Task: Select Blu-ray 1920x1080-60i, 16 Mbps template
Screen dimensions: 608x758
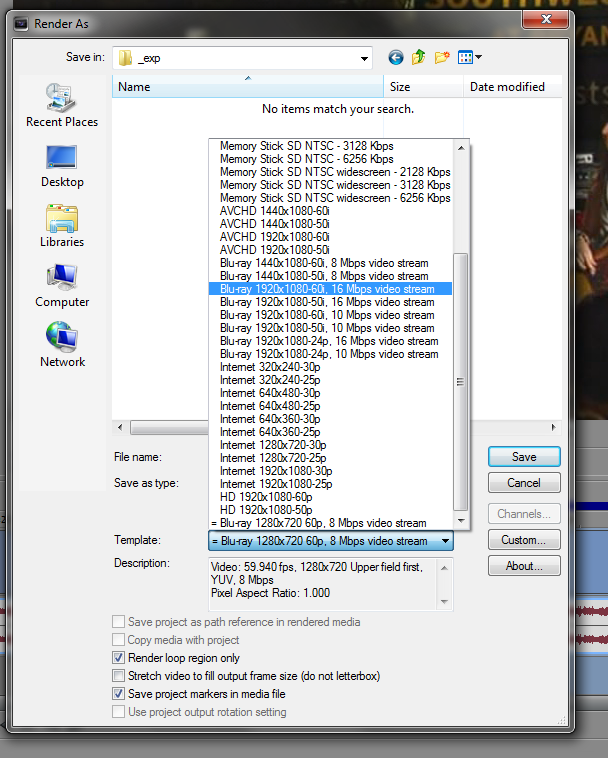Action: pyautogui.click(x=330, y=289)
